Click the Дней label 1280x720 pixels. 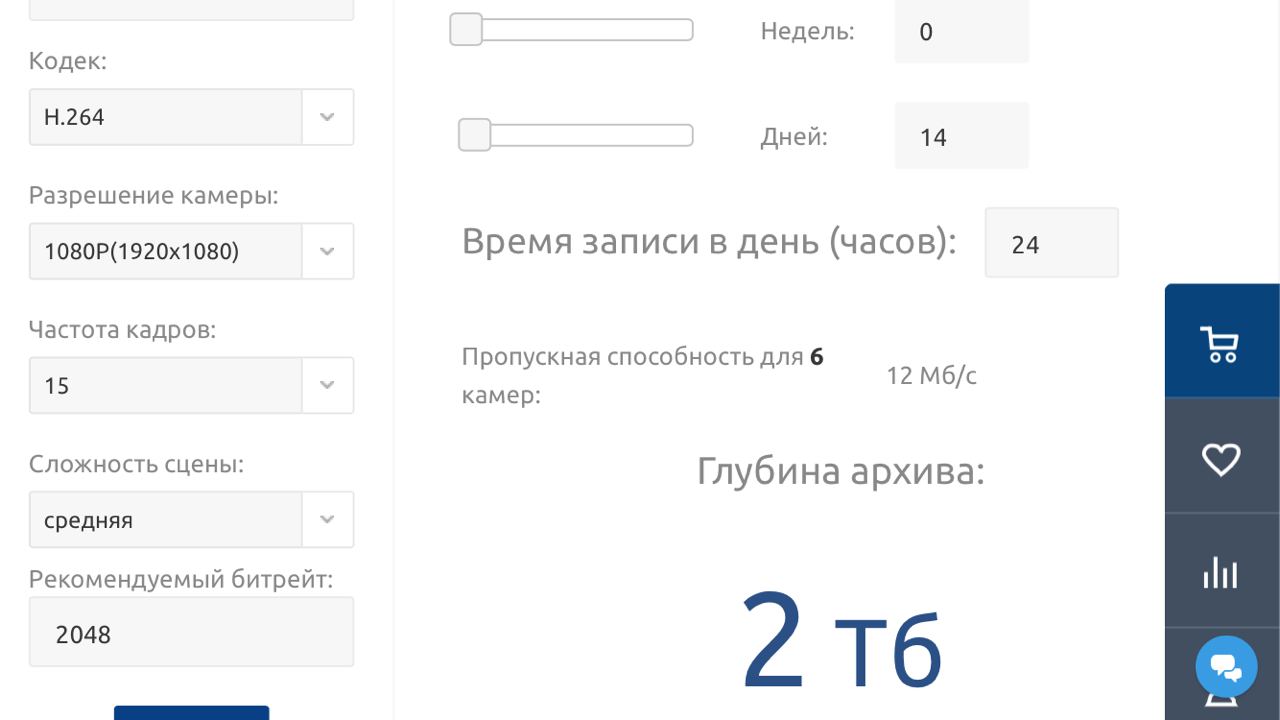click(x=794, y=137)
